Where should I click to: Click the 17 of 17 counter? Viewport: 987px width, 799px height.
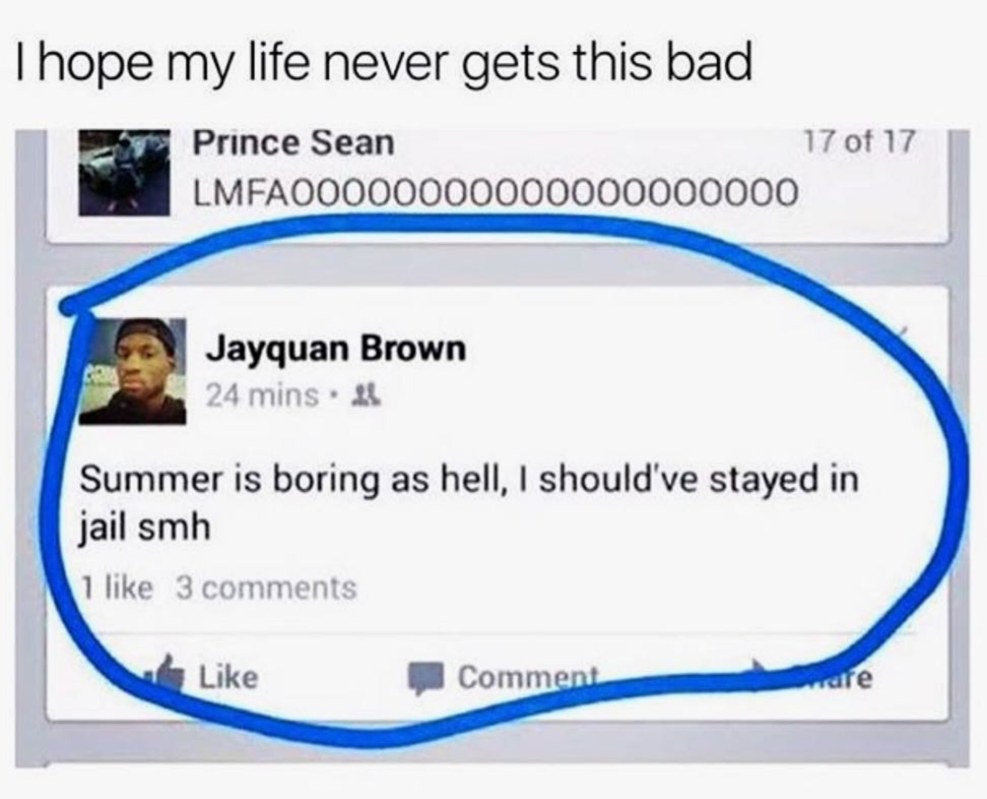click(x=858, y=143)
